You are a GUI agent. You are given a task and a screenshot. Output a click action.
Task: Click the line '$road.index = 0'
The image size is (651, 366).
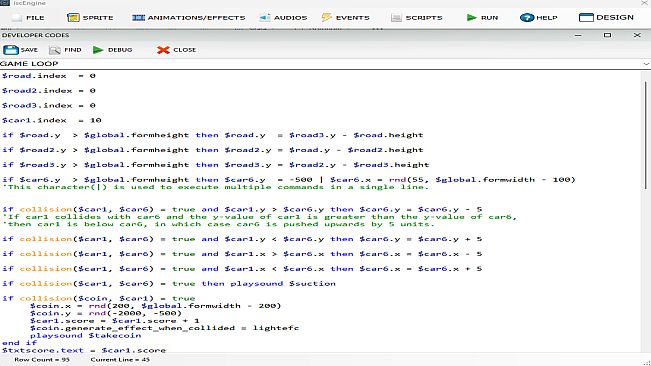pos(49,76)
